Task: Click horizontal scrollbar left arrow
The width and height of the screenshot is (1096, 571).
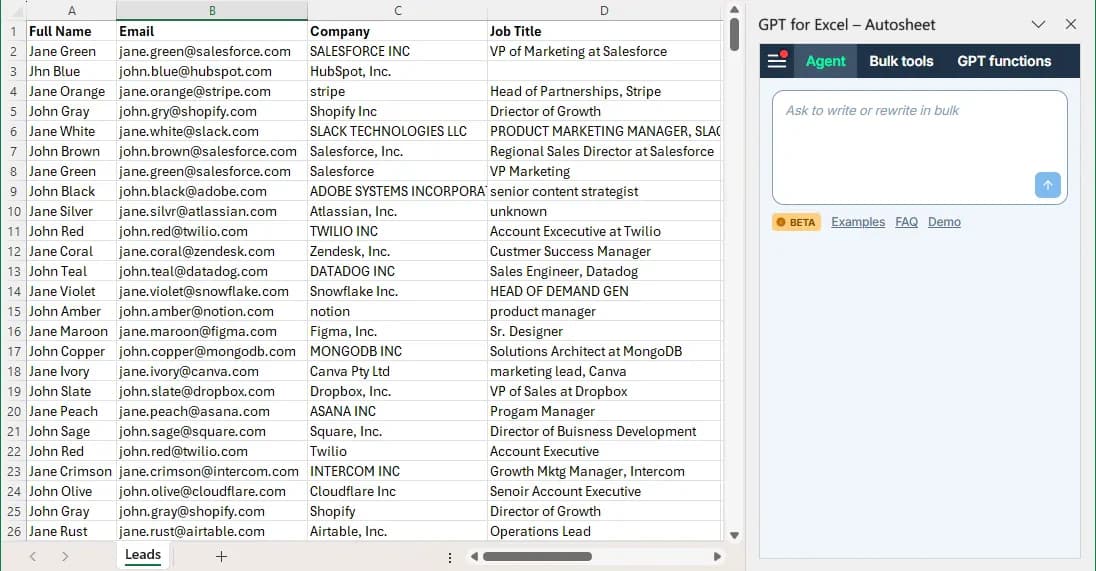Action: coord(474,556)
